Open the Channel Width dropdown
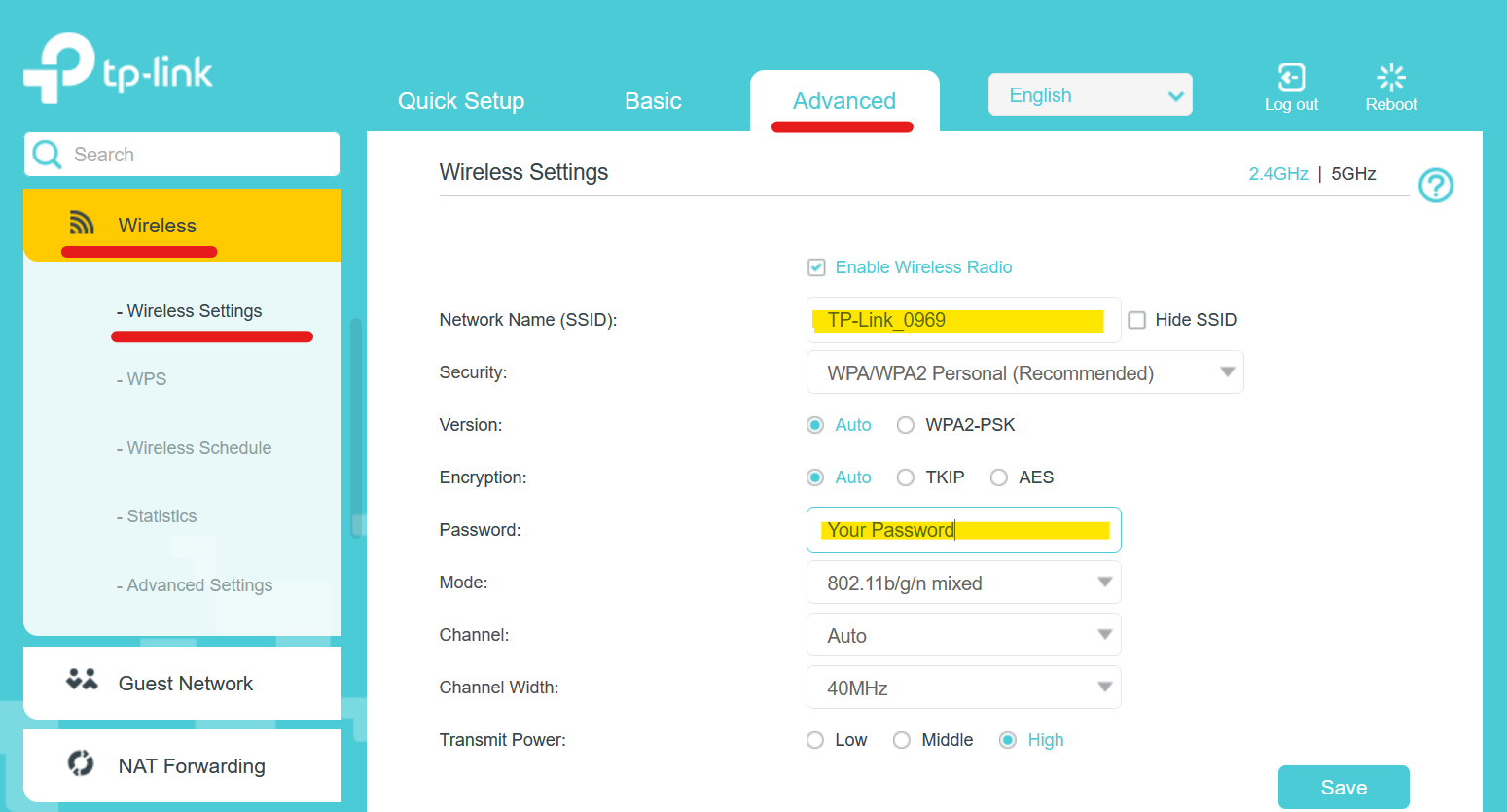The width and height of the screenshot is (1507, 812). coord(962,687)
